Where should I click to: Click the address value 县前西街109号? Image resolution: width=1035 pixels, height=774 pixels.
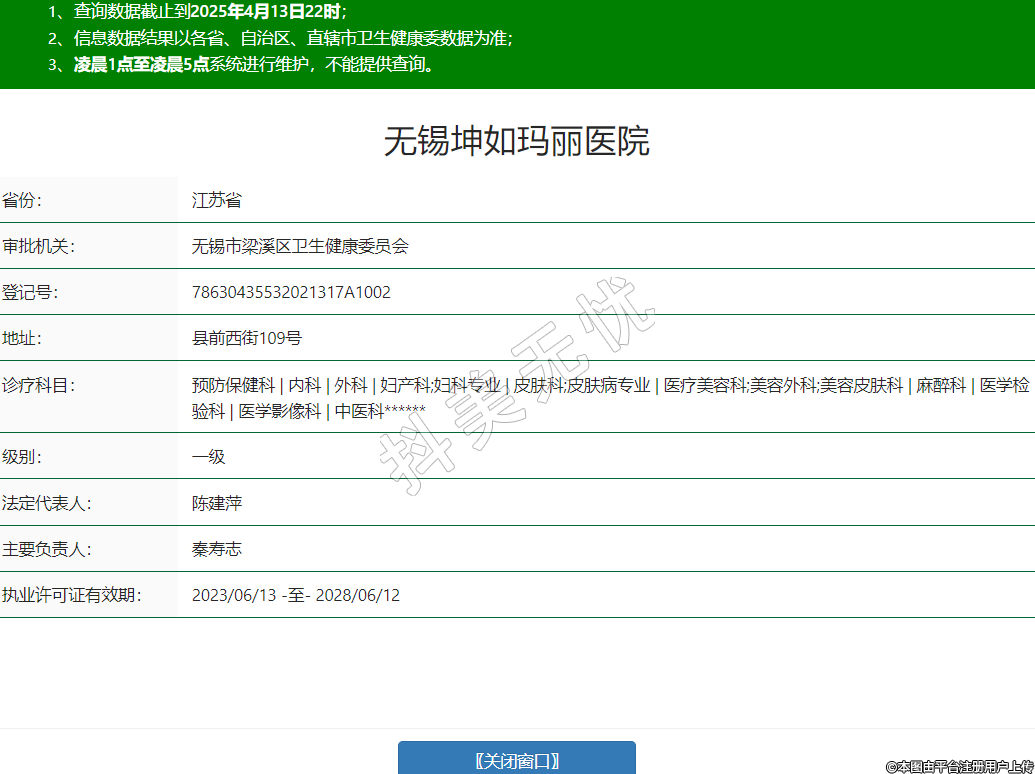tap(246, 338)
